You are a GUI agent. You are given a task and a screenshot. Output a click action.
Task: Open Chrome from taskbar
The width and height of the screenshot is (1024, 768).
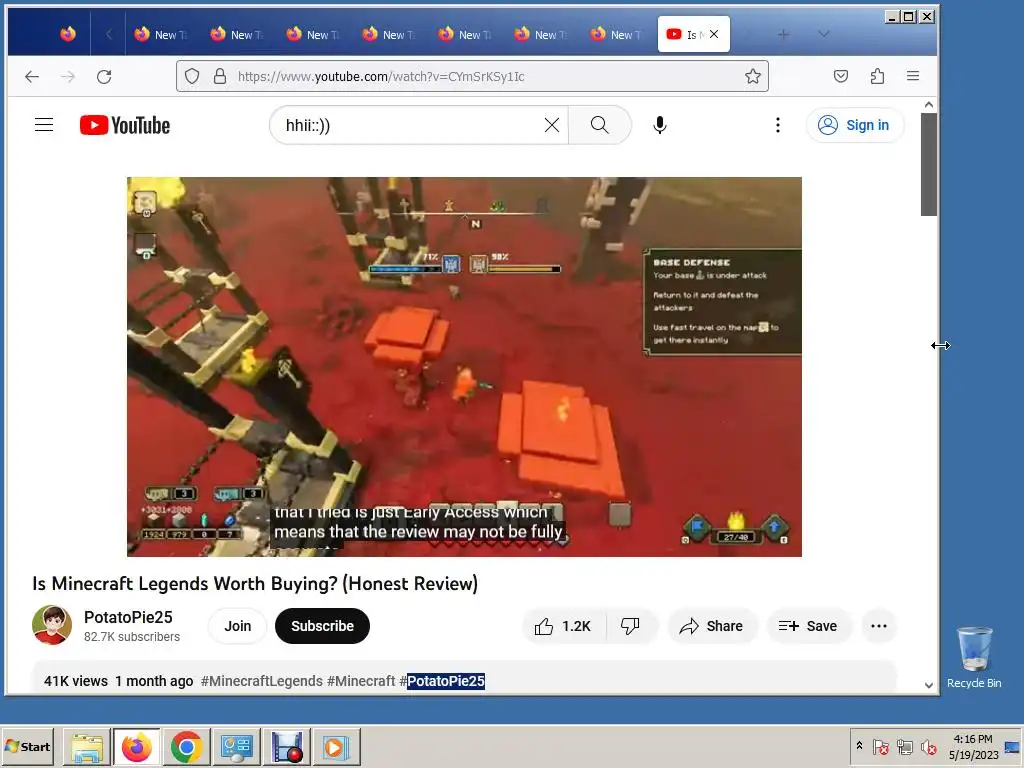tap(186, 746)
